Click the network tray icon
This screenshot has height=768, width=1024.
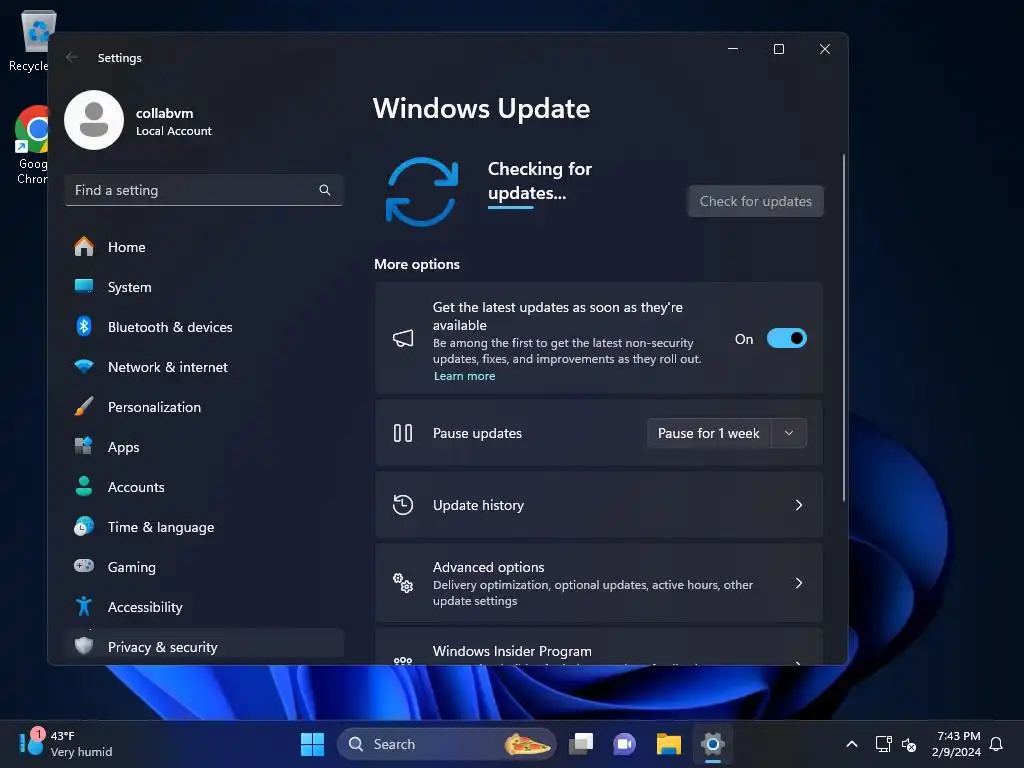[x=883, y=744]
